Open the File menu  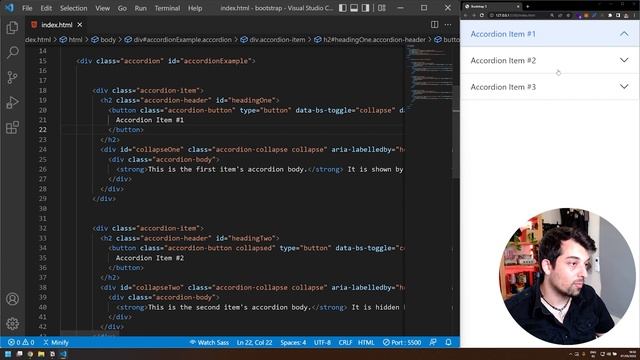[27, 8]
